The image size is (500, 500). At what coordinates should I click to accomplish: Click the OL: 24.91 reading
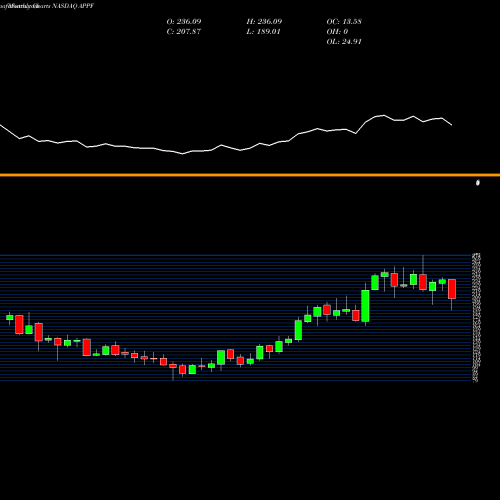pos(344,42)
